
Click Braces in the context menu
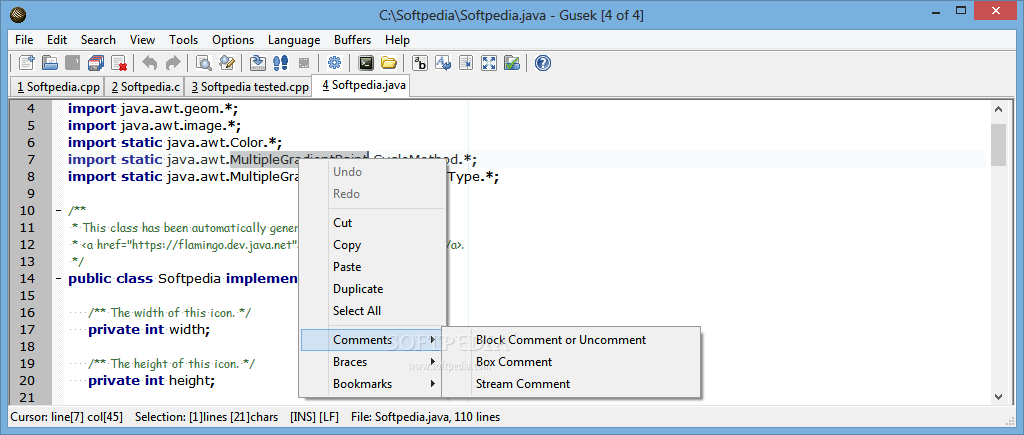pos(372,362)
